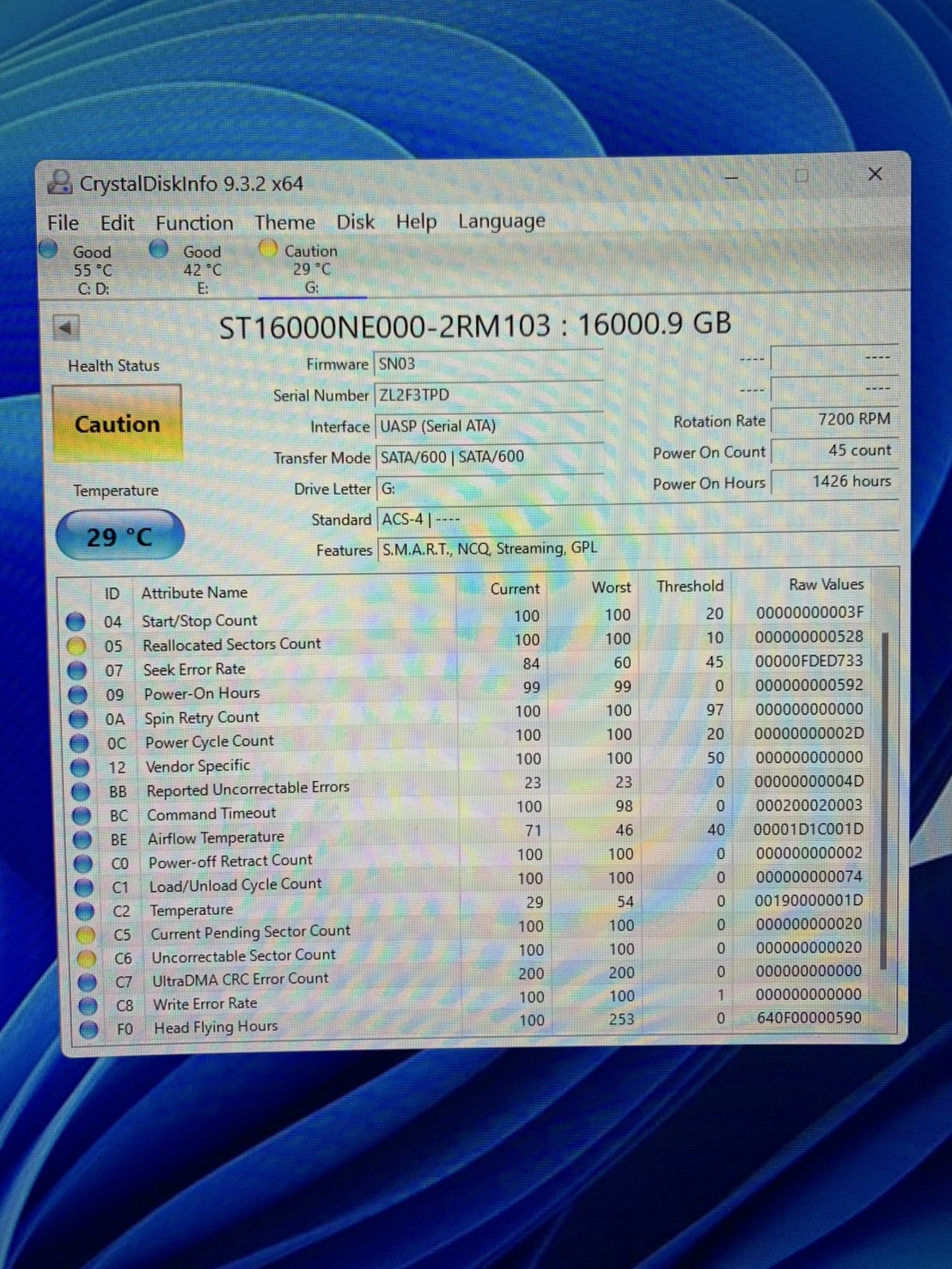Click the Standard field ACS-4
The height and width of the screenshot is (1269, 952).
638,518
